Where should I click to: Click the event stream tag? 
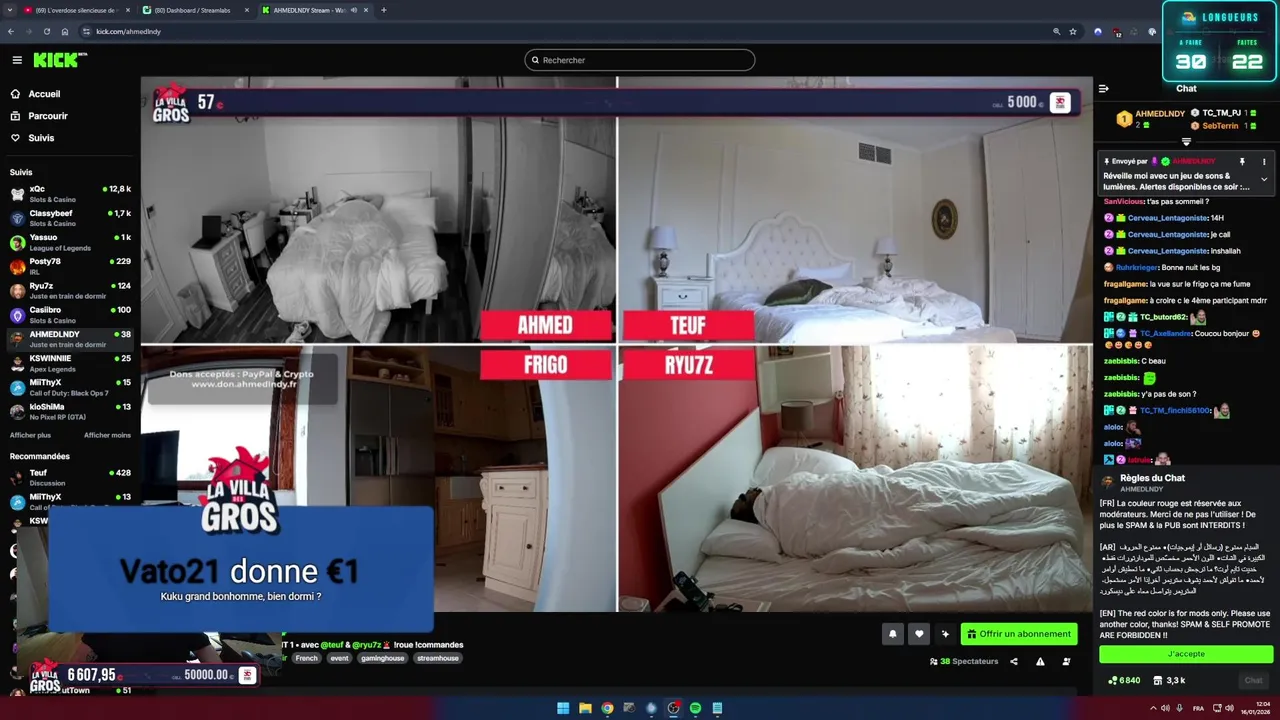click(x=339, y=658)
